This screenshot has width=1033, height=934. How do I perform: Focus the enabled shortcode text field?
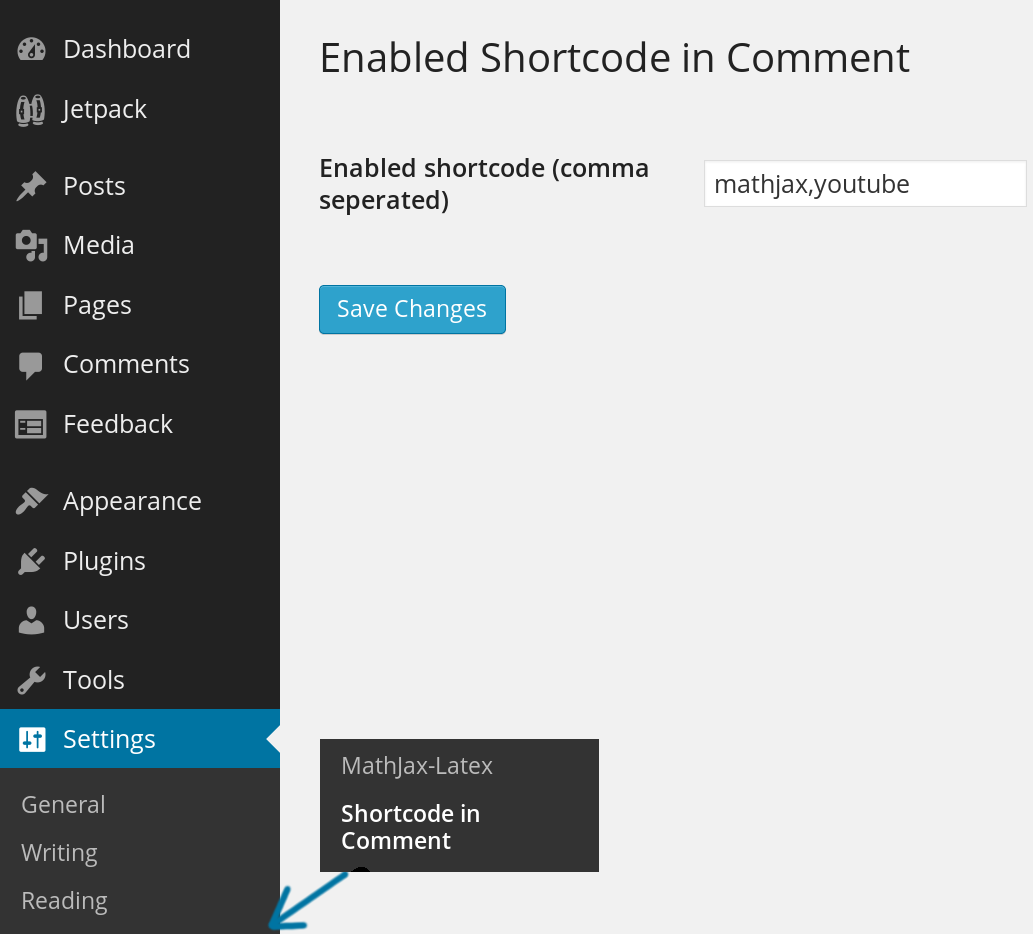(x=865, y=184)
